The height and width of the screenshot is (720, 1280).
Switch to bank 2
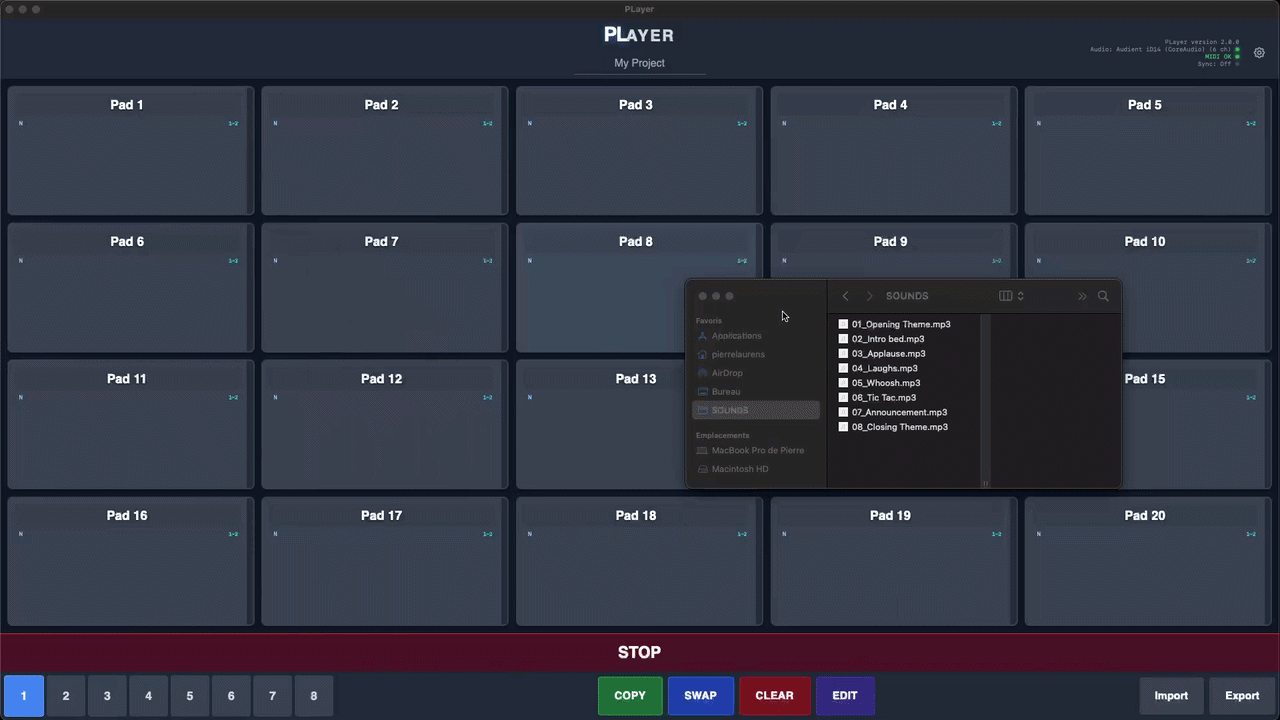[x=66, y=696]
